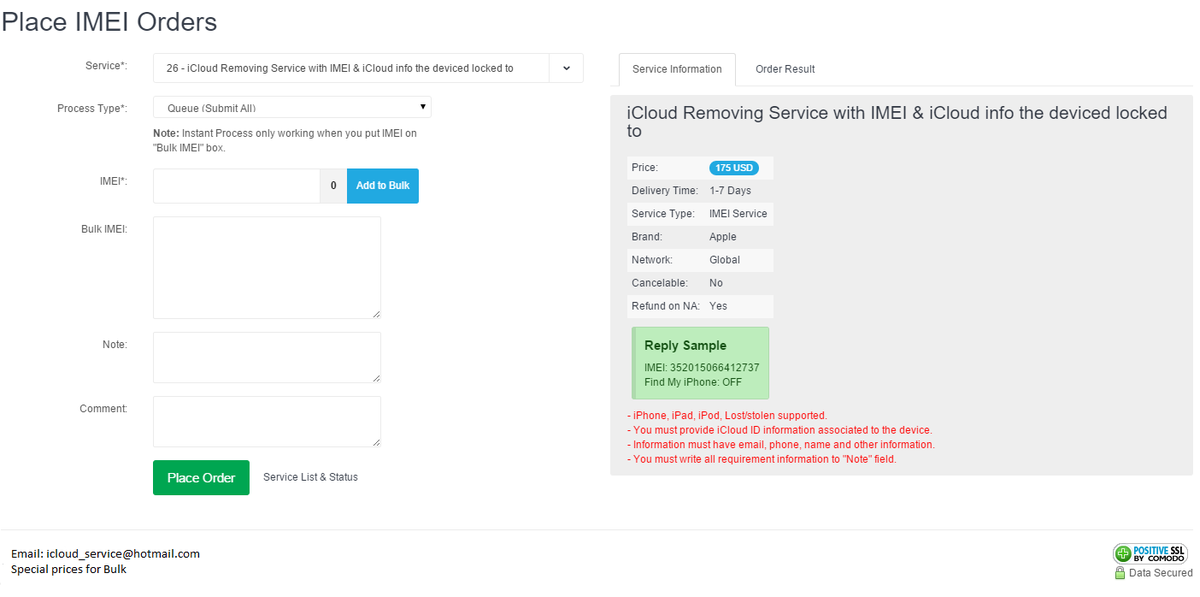Open the Service dropdown chevron
This screenshot has width=1200, height=597.
(x=566, y=68)
